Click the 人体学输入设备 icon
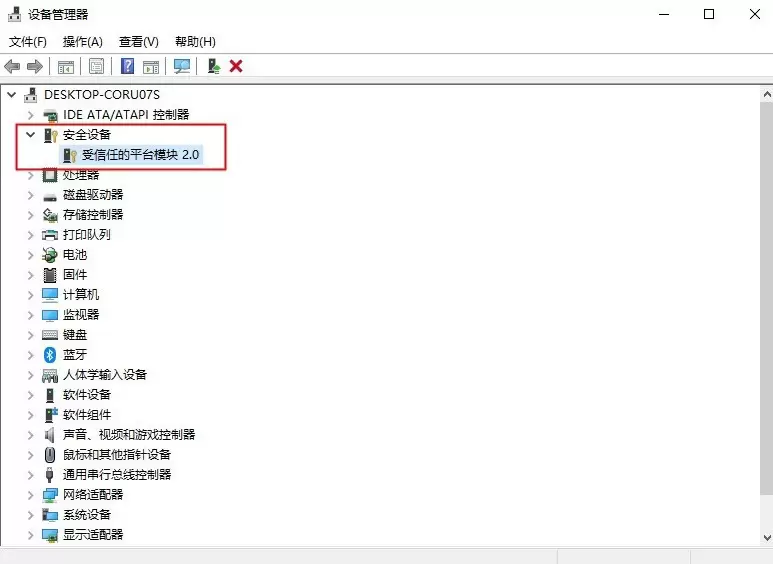This screenshot has width=773, height=564. point(50,376)
